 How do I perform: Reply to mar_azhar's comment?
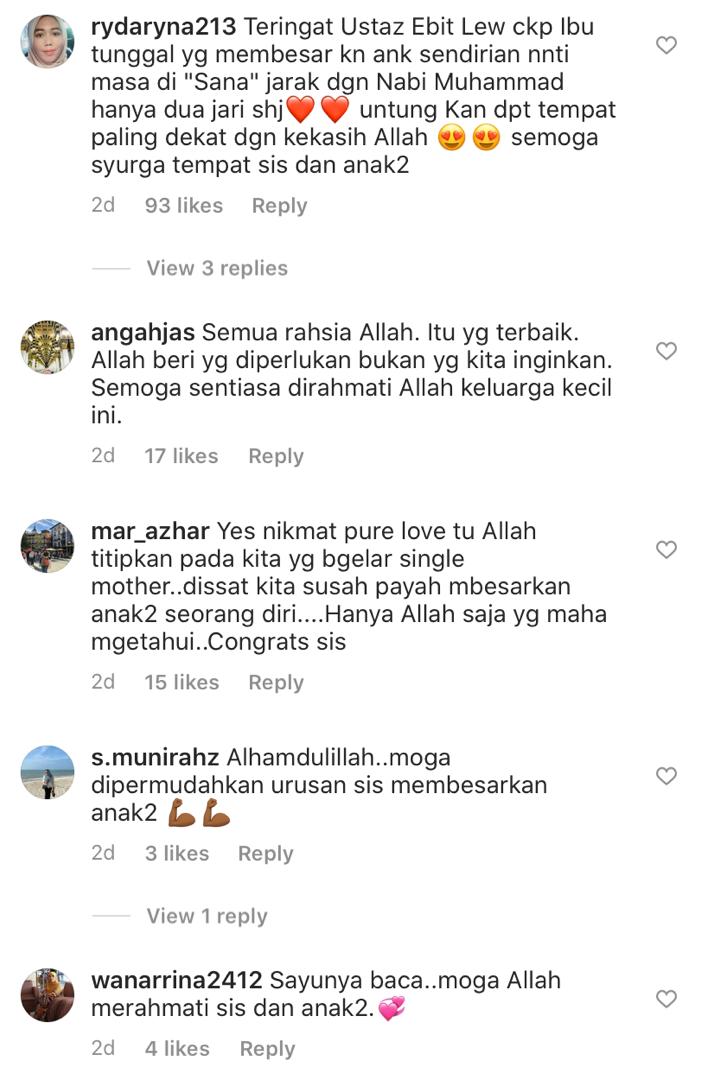(276, 683)
